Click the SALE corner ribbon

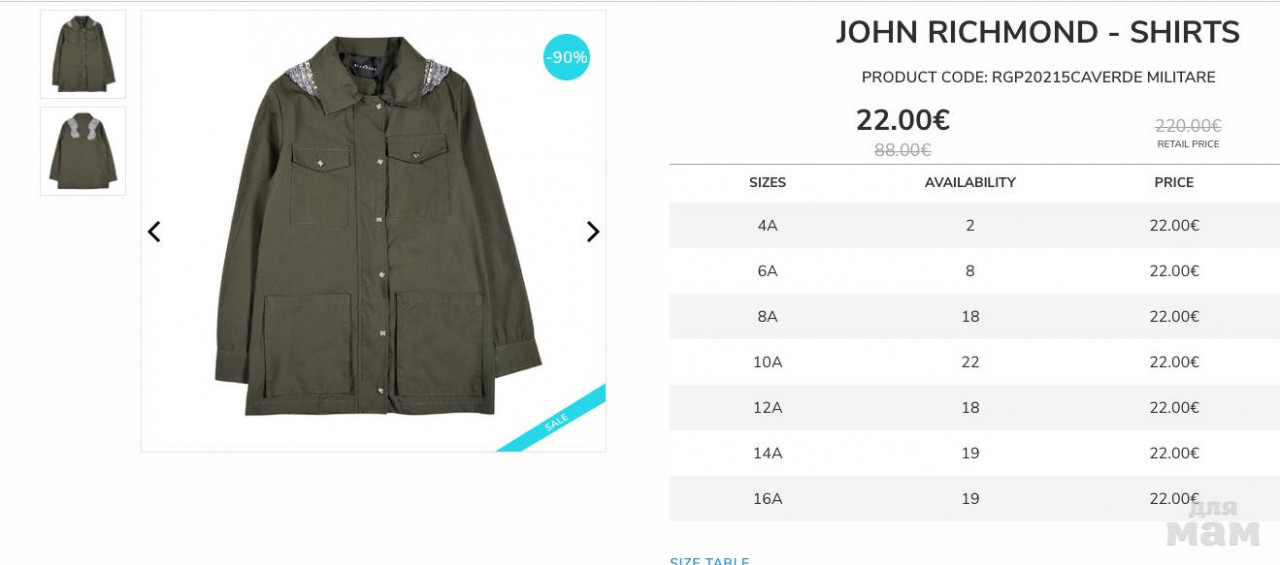(553, 420)
